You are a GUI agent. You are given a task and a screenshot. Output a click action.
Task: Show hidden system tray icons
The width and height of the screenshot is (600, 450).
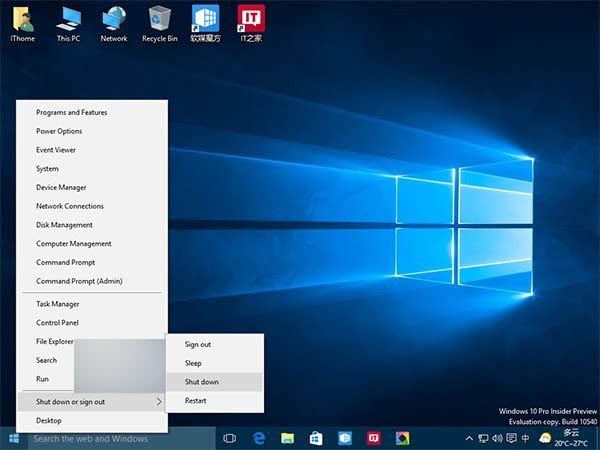pos(469,438)
